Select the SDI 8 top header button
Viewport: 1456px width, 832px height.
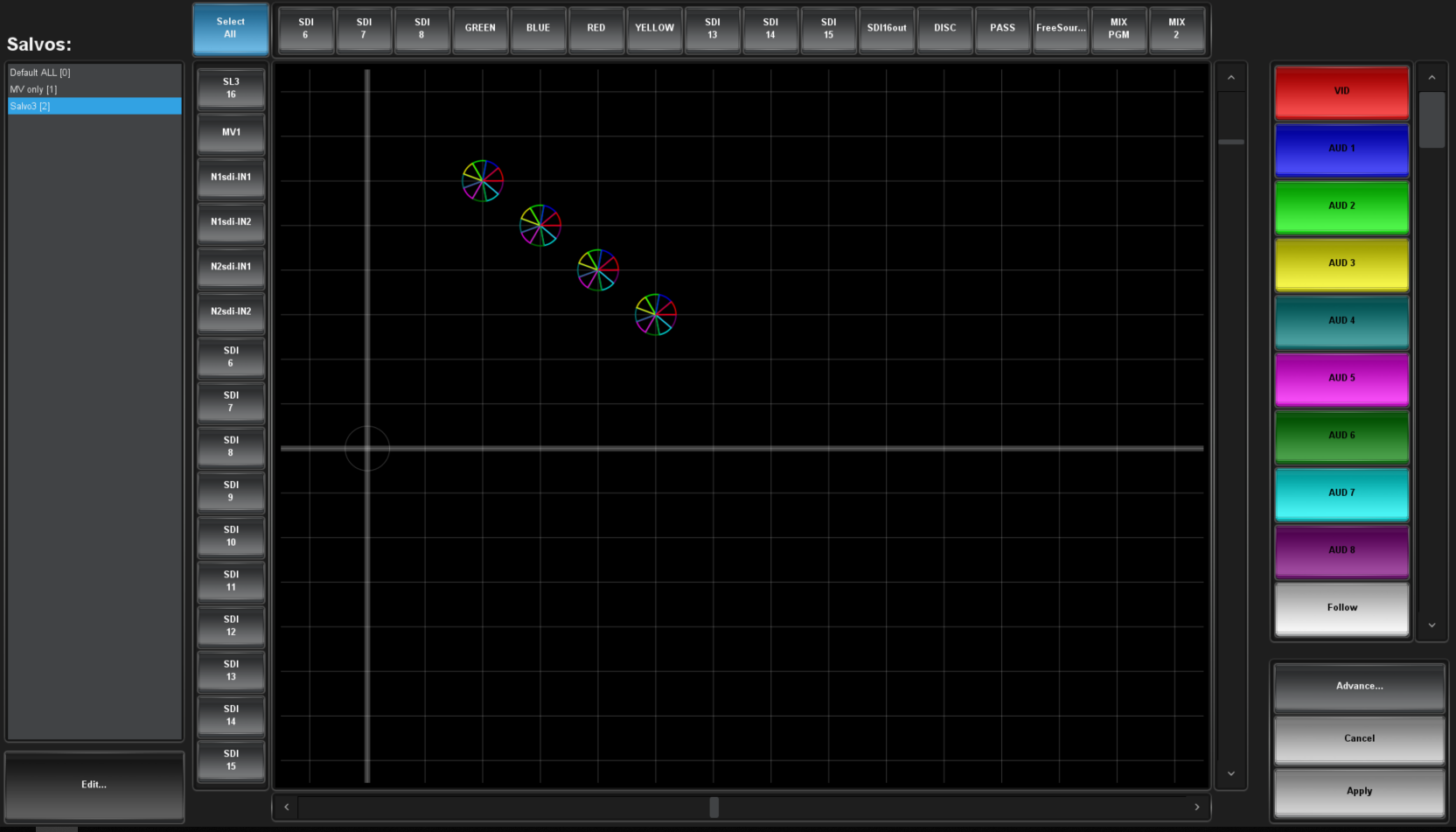[x=422, y=29]
